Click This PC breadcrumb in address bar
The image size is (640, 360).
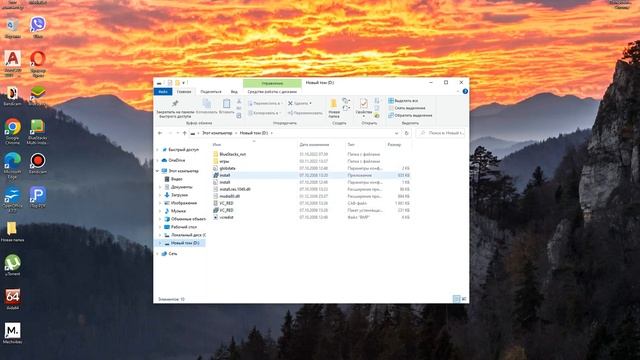pyautogui.click(x=217, y=133)
